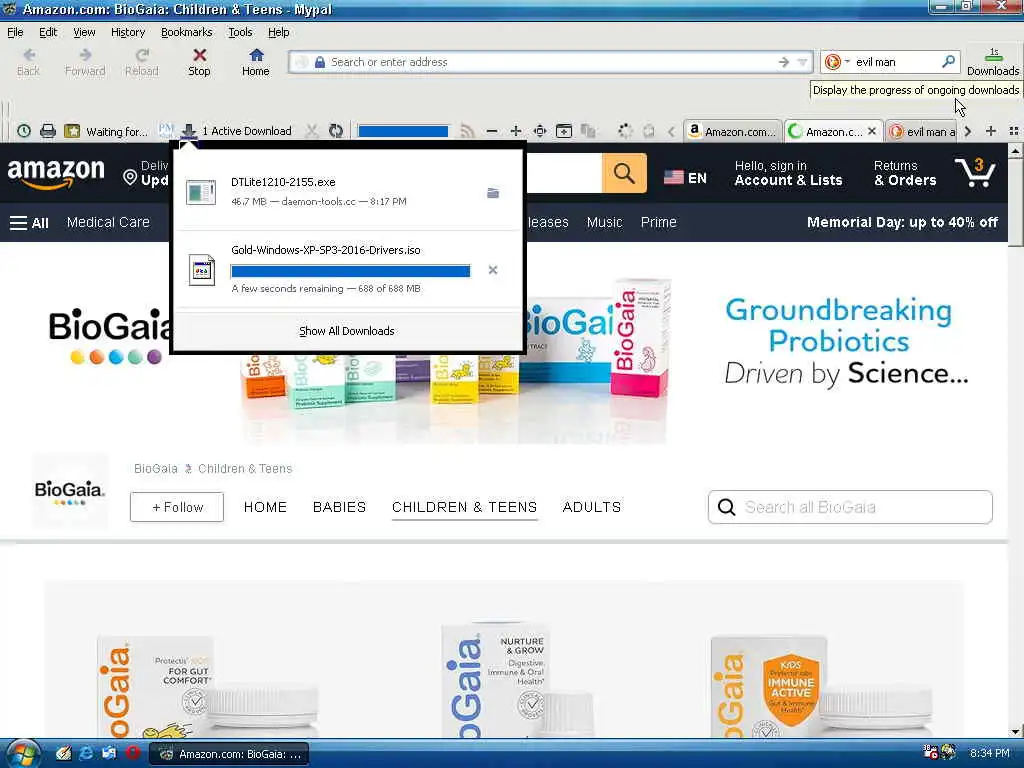Image resolution: width=1024 pixels, height=768 pixels.
Task: Open the DuckDuckGo search engine selector
Action: (837, 61)
